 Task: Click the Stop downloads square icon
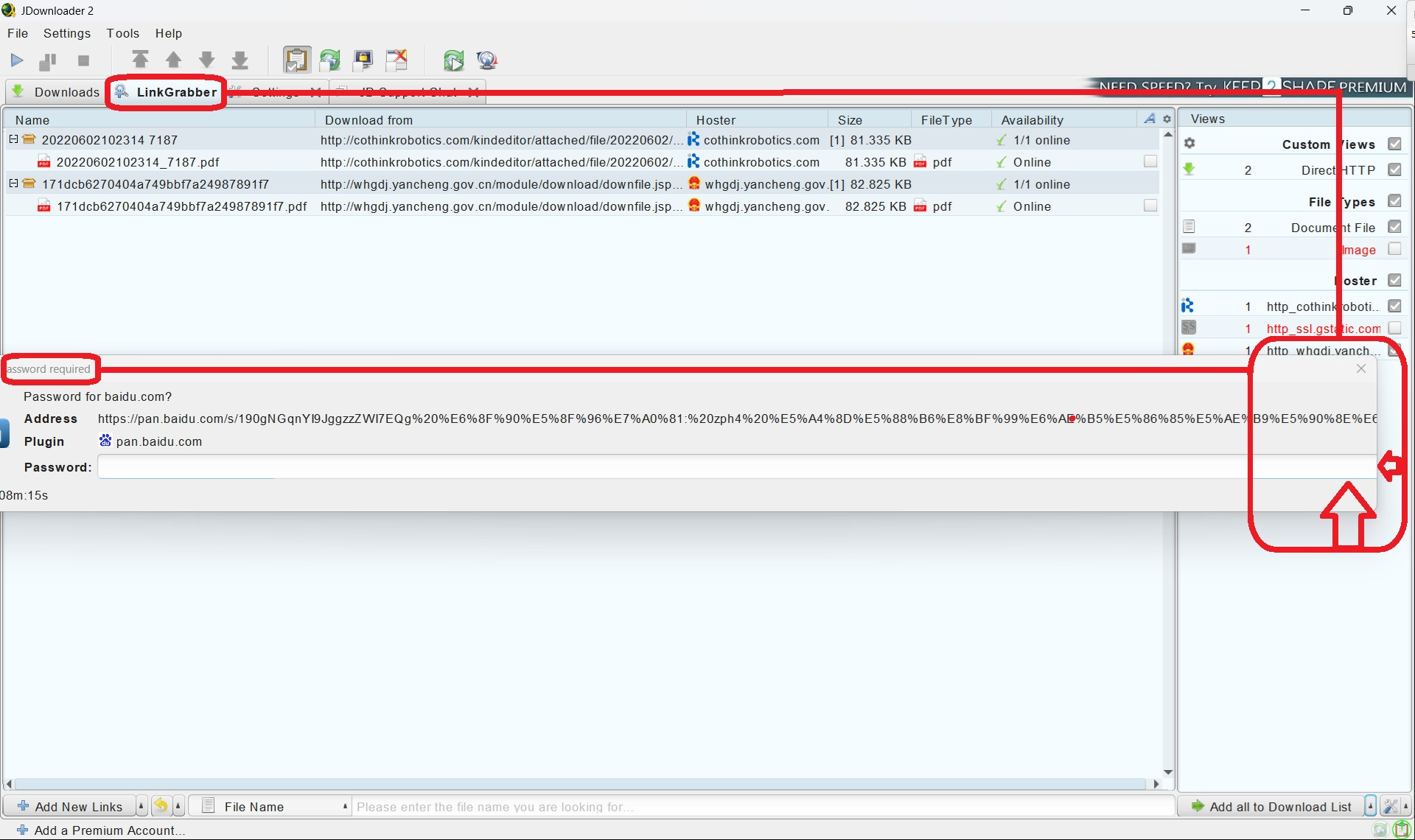click(x=83, y=60)
